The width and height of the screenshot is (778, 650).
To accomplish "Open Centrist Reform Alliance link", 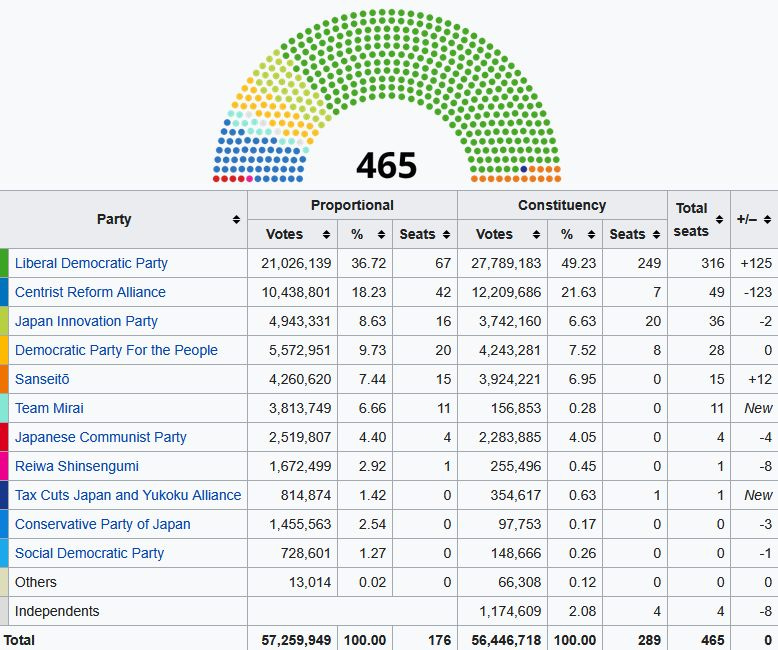I will pyautogui.click(x=90, y=292).
